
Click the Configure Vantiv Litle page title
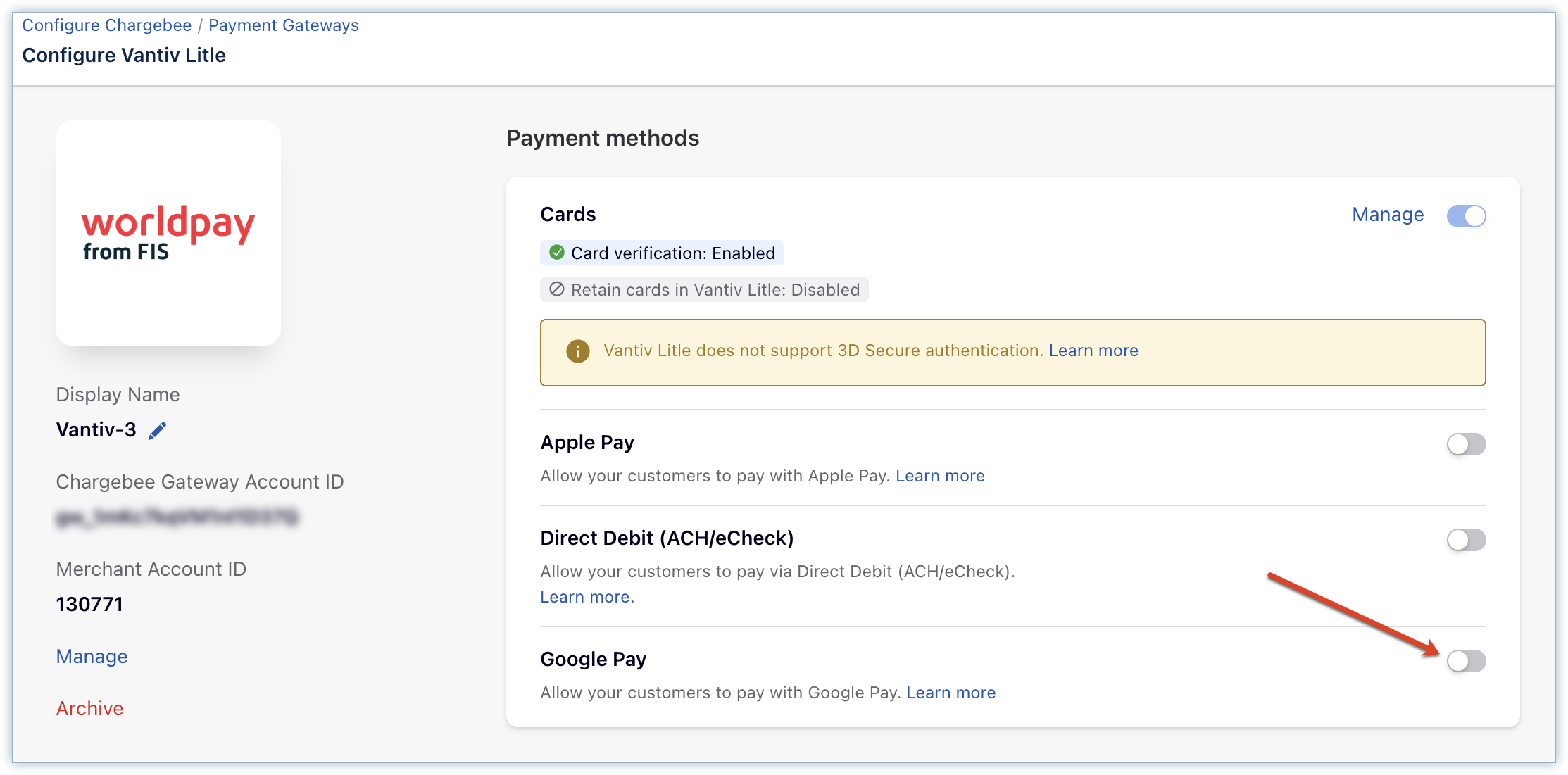click(124, 56)
